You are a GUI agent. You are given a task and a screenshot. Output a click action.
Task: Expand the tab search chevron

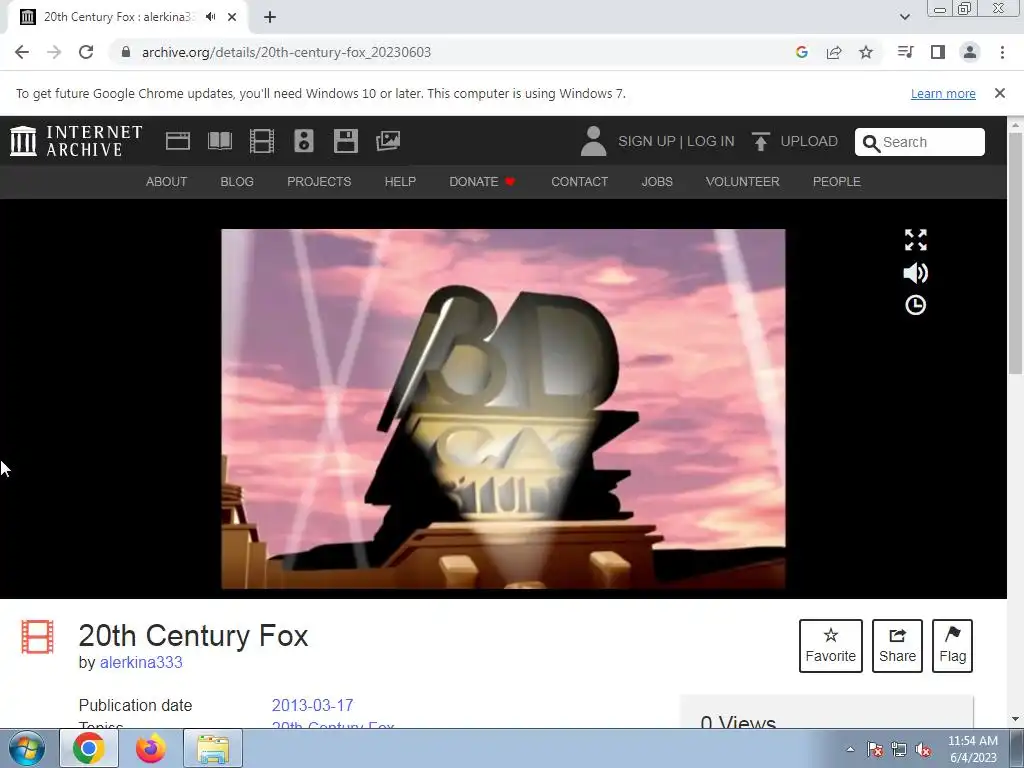click(x=904, y=17)
